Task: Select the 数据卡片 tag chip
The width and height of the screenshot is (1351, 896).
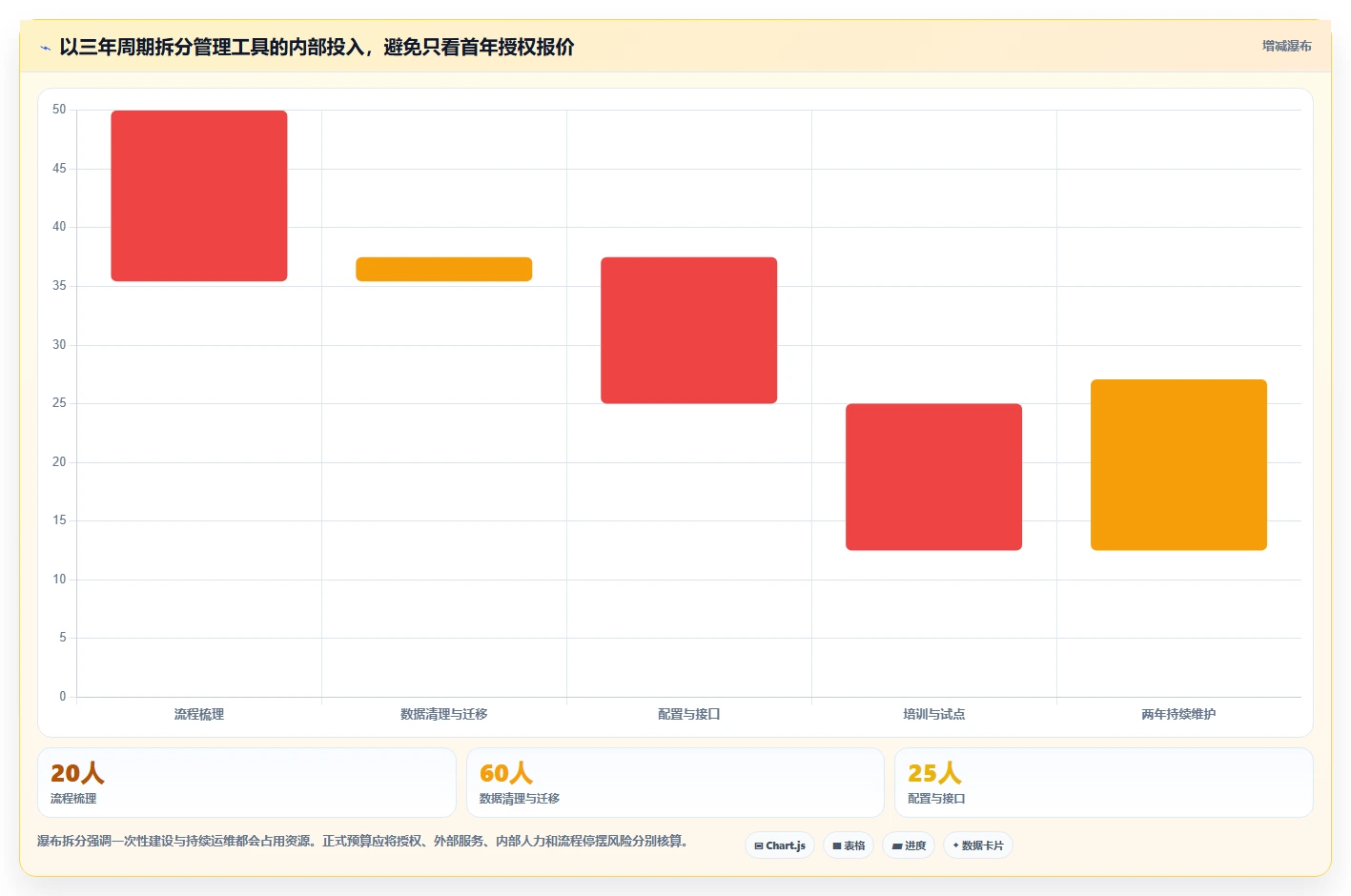Action: [978, 845]
